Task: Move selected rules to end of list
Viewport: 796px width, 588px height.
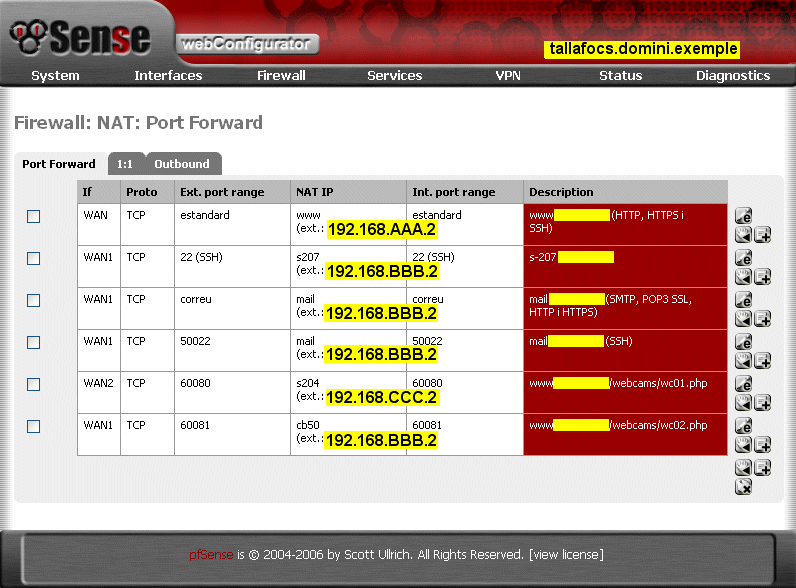Action: [x=743, y=468]
